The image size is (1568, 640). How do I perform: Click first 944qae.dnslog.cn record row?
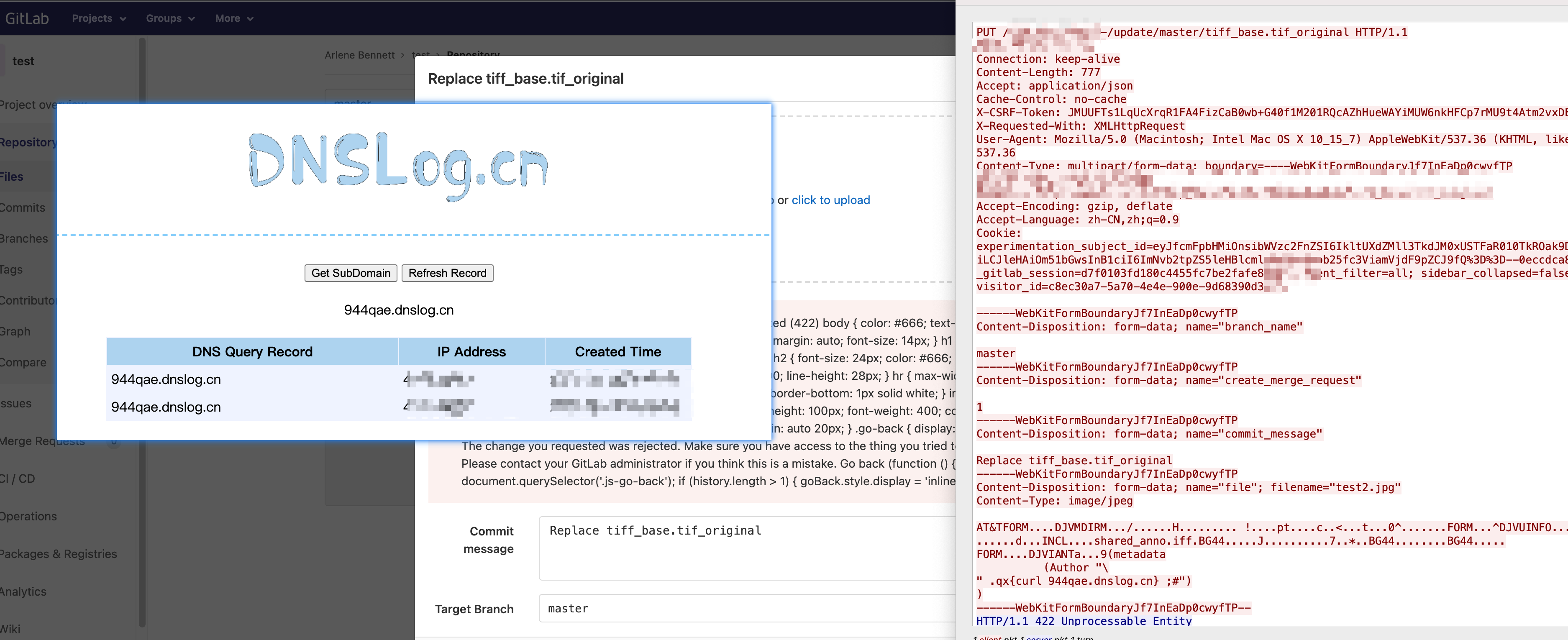click(399, 379)
